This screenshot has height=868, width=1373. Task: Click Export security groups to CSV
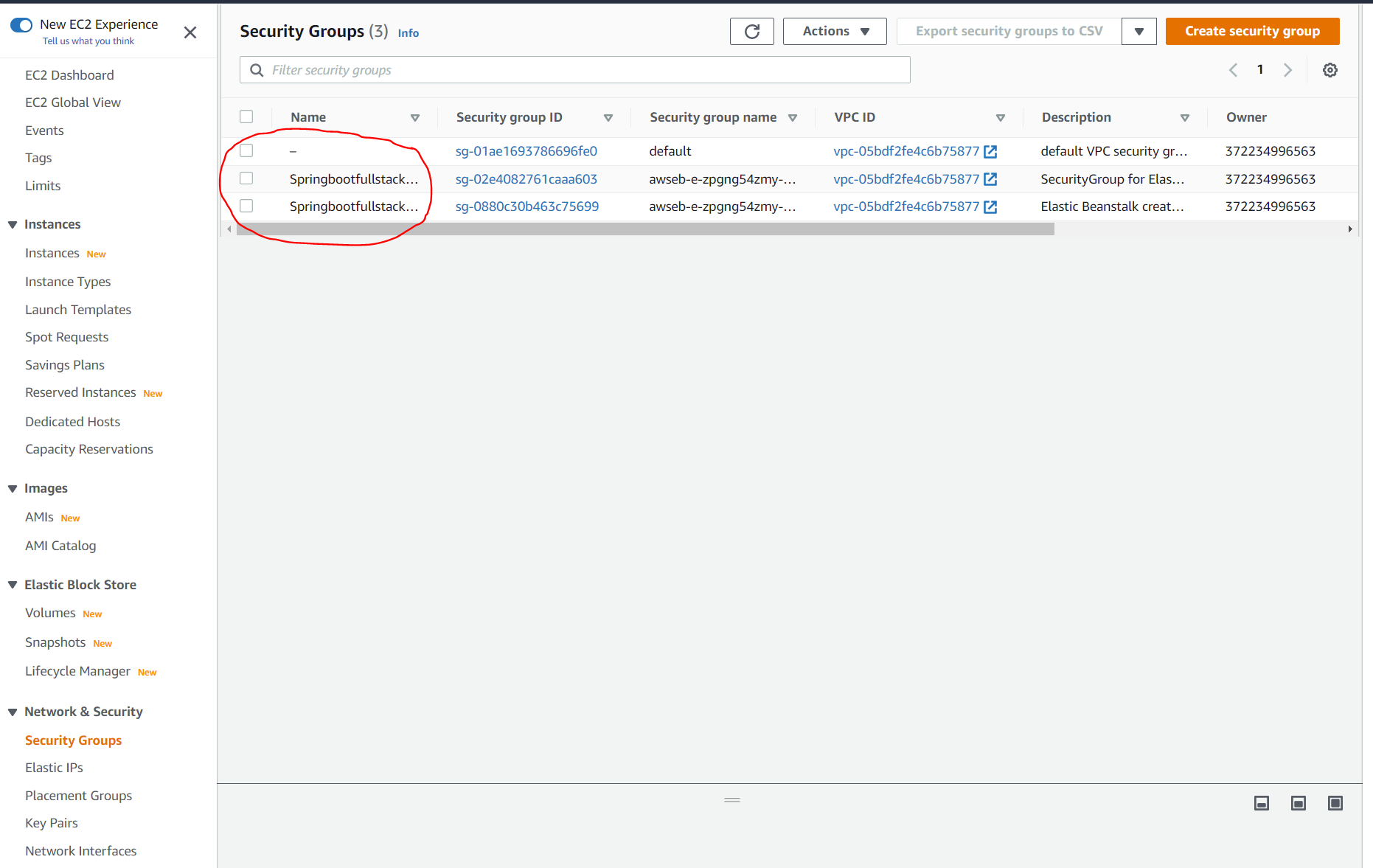pyautogui.click(x=1009, y=31)
